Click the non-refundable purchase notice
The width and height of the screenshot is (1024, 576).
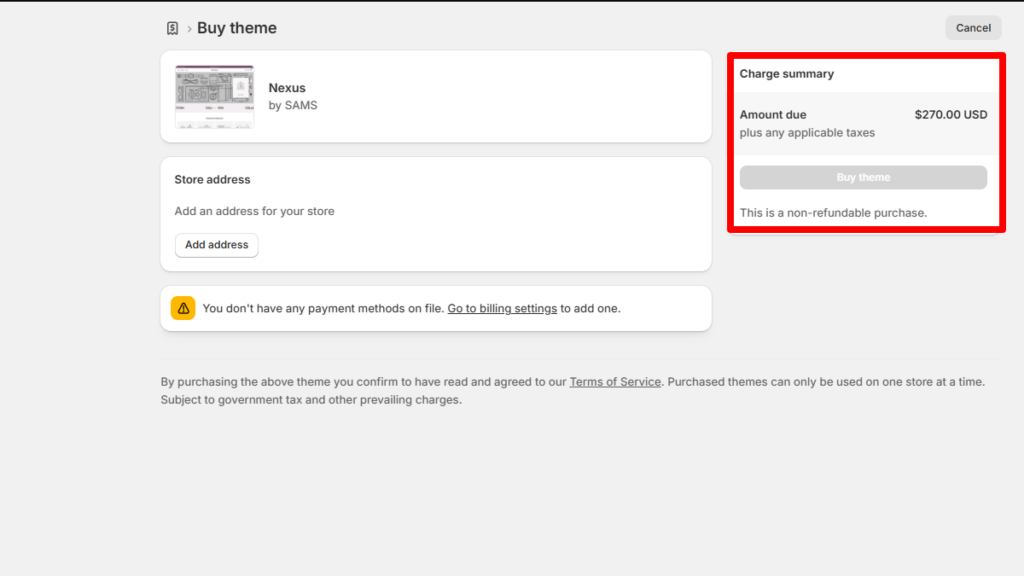(x=833, y=213)
